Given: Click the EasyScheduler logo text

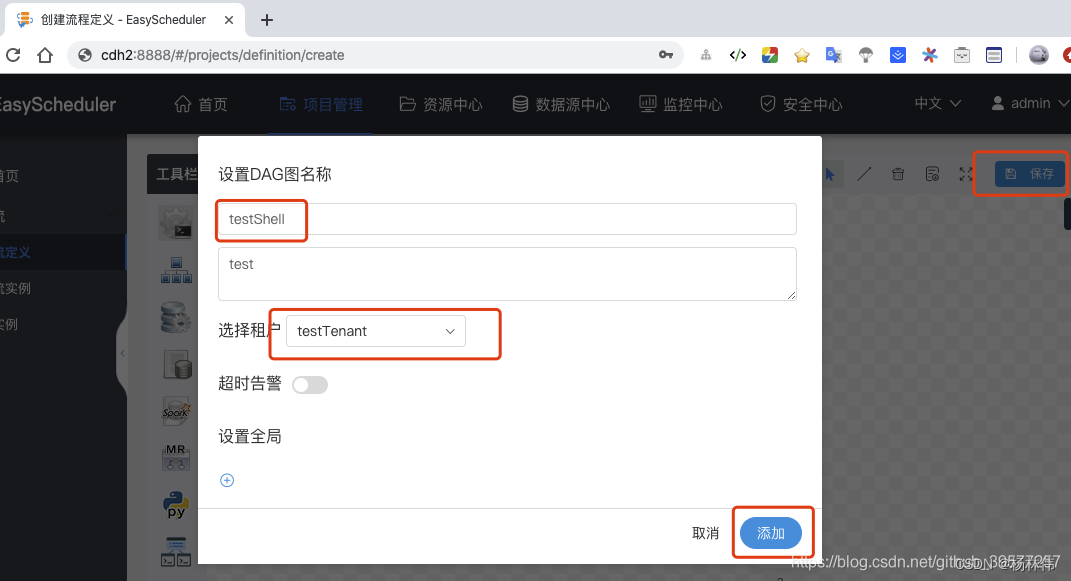Looking at the screenshot, I should point(57,104).
